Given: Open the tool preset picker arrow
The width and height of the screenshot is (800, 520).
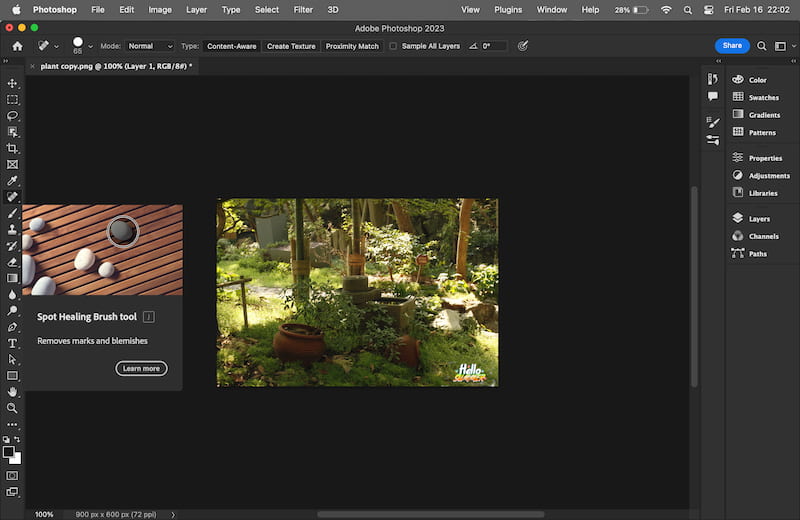Looking at the screenshot, I should (56, 46).
